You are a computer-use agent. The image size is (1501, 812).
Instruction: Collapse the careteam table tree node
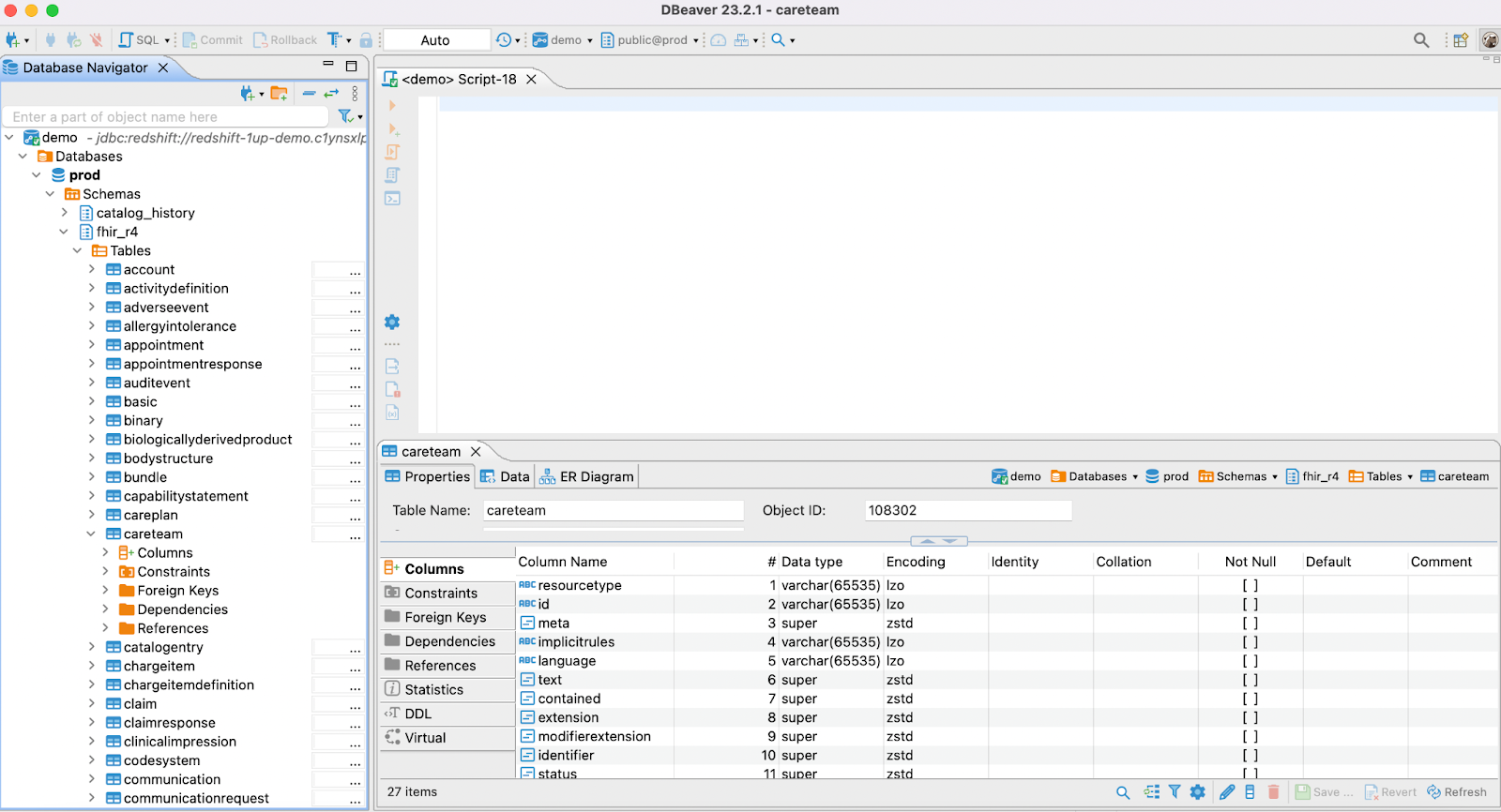[91, 534]
